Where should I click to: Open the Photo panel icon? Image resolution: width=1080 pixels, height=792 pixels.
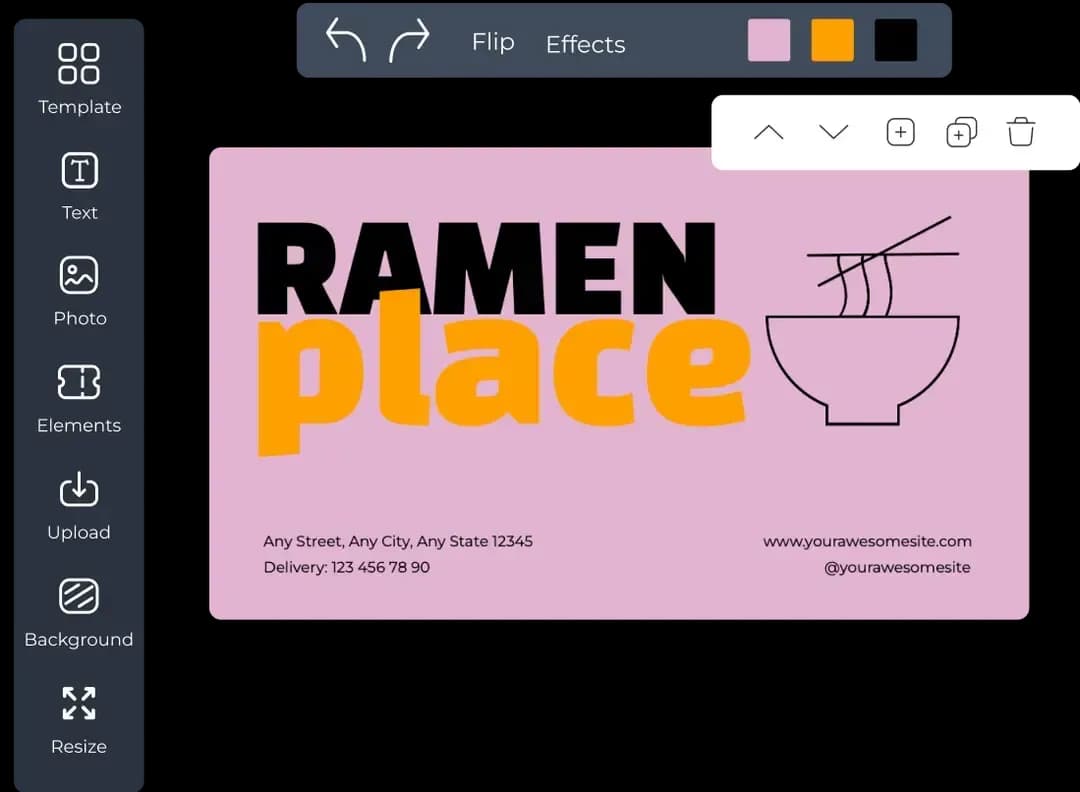[x=79, y=275]
